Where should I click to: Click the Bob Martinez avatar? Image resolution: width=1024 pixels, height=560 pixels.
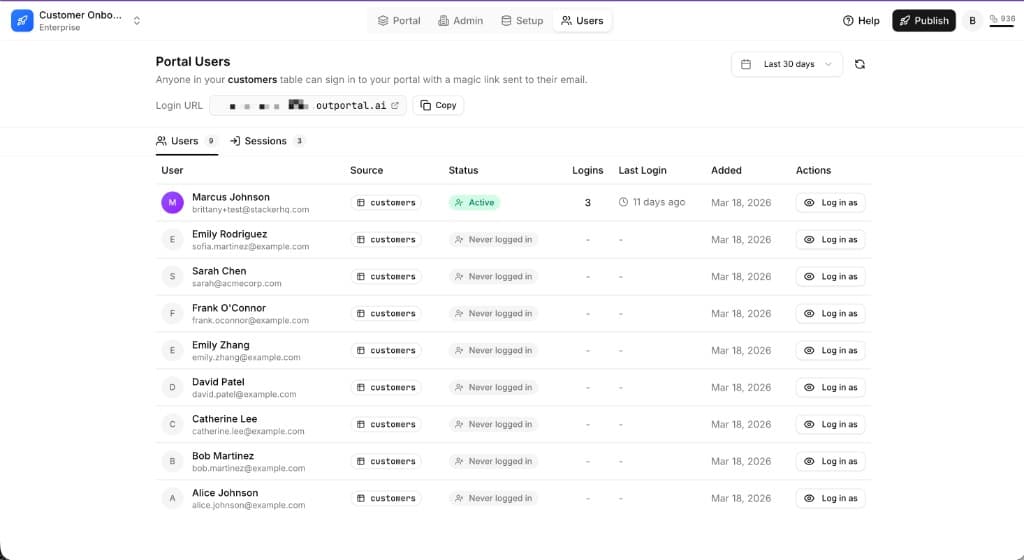pyautogui.click(x=172, y=461)
